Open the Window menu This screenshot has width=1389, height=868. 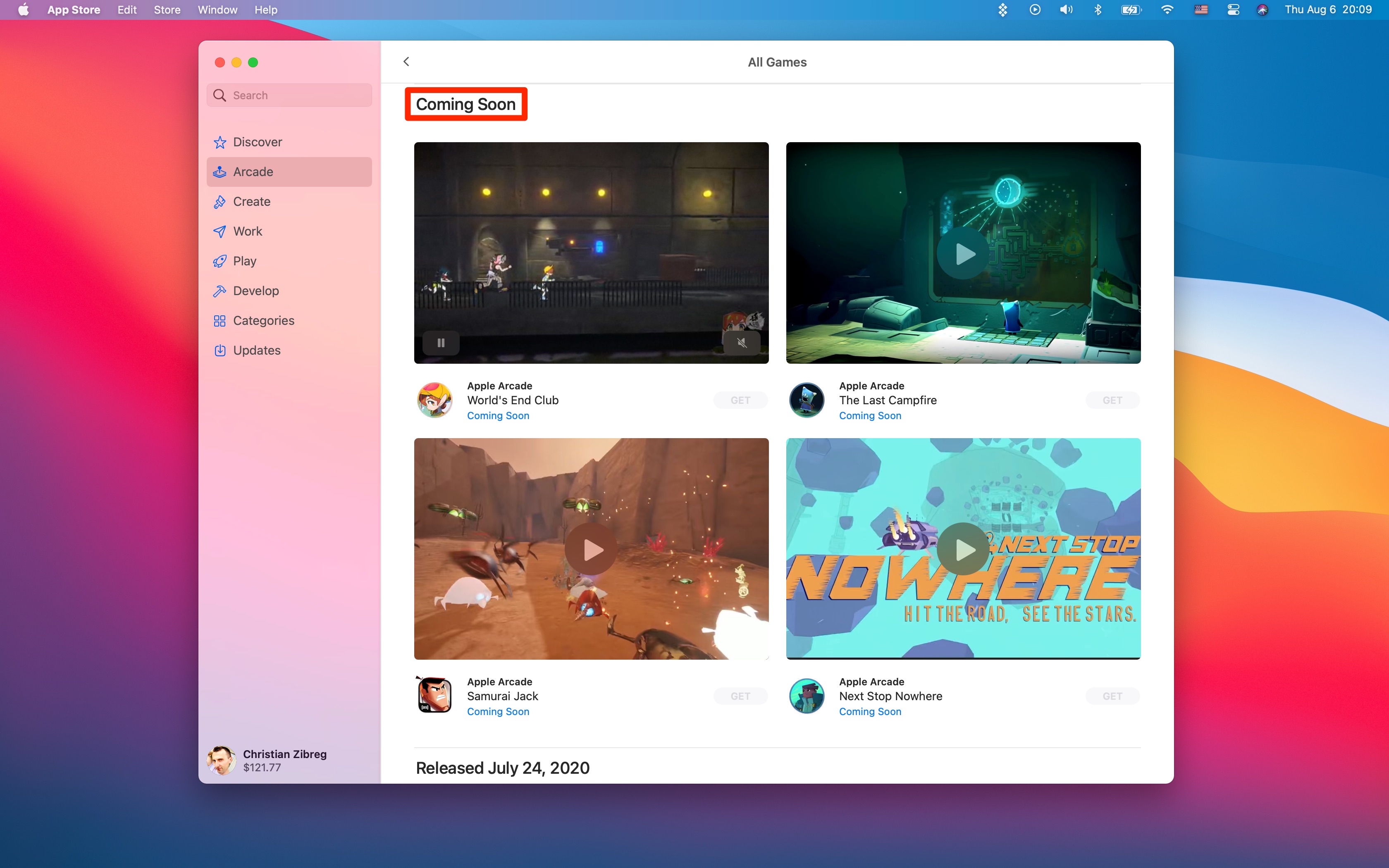[x=217, y=10]
